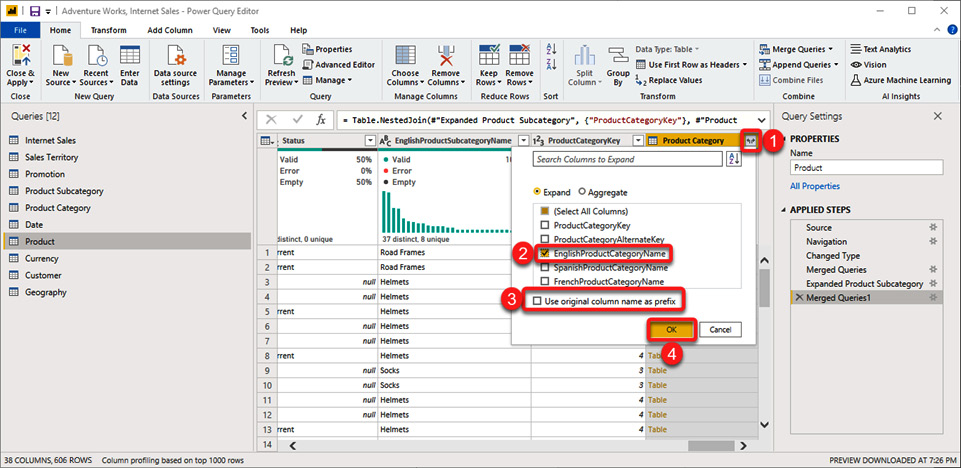Open Text Analytics AI insight
The width and height of the screenshot is (961, 468).
(881, 49)
